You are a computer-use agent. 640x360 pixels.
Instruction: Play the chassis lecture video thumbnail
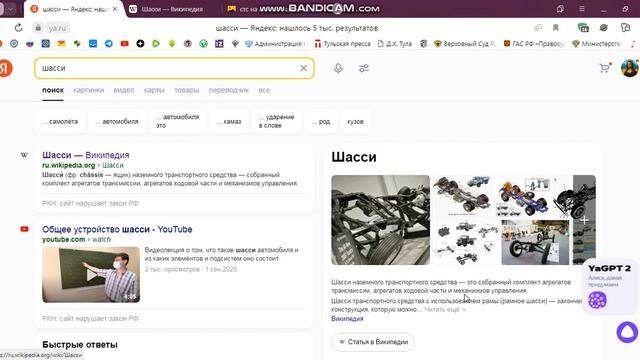point(91,275)
